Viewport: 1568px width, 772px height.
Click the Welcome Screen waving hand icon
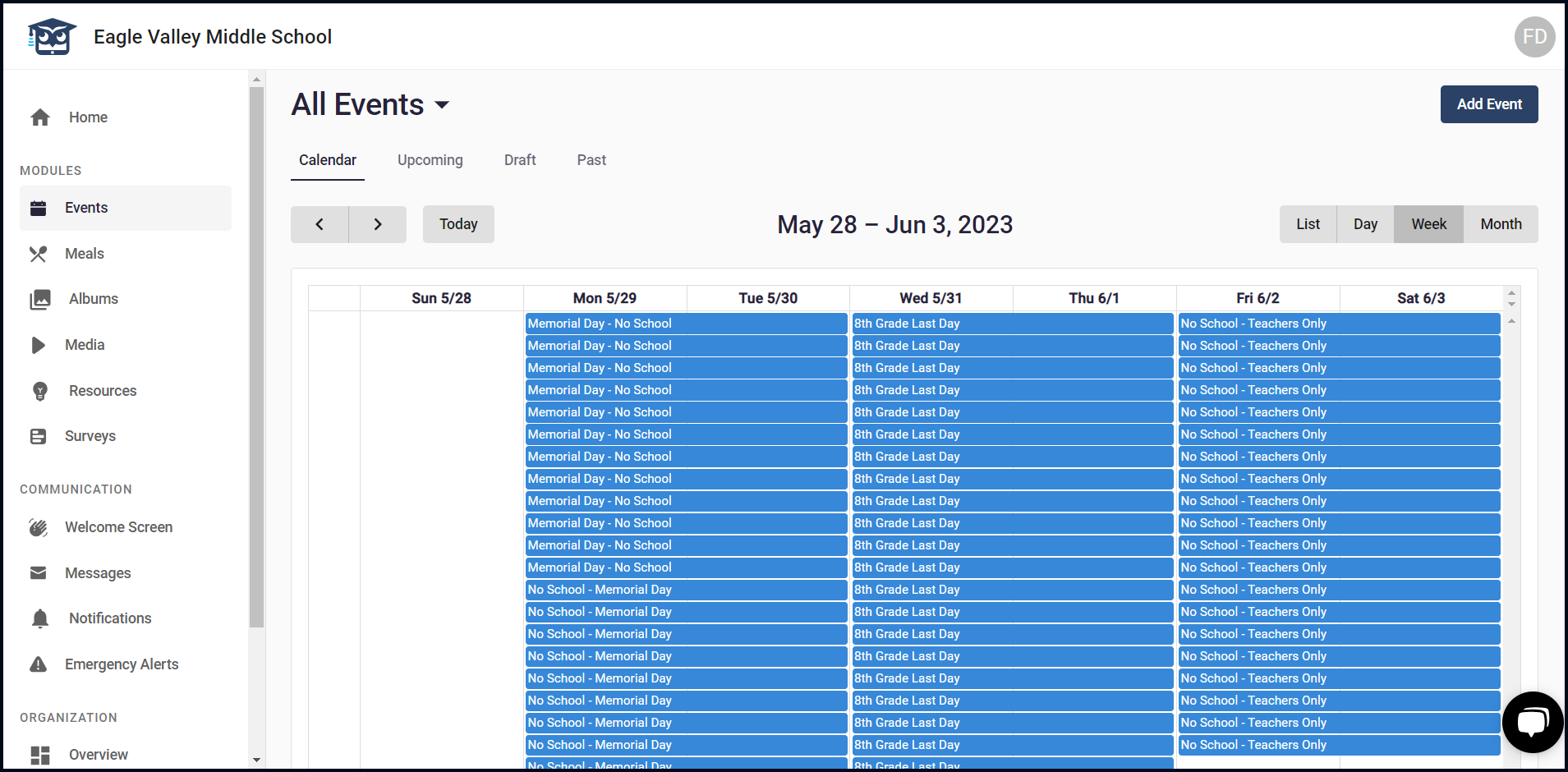click(x=39, y=527)
